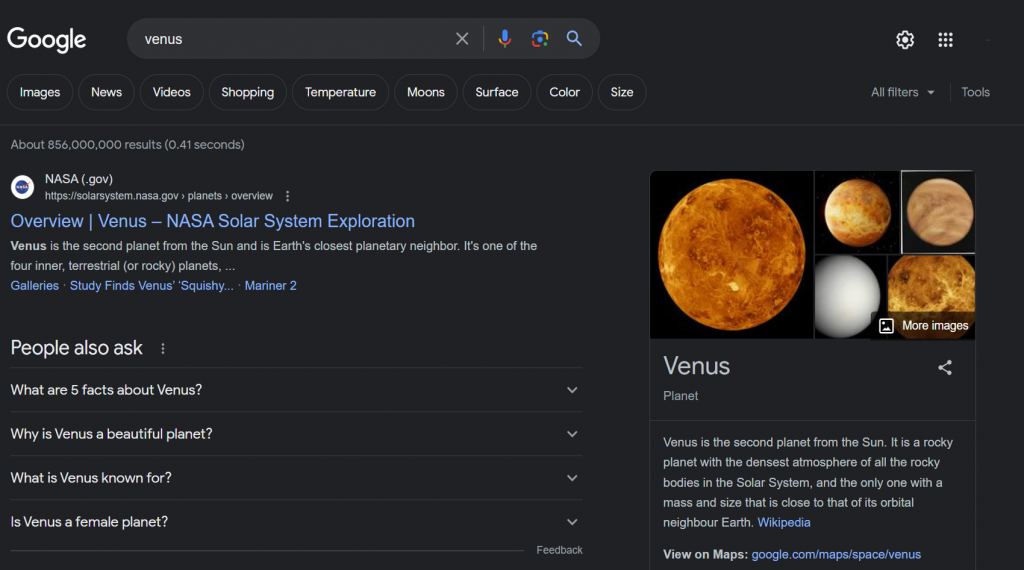The width and height of the screenshot is (1024, 570).
Task: Click About 856,000,000 results text
Action: coord(127,144)
